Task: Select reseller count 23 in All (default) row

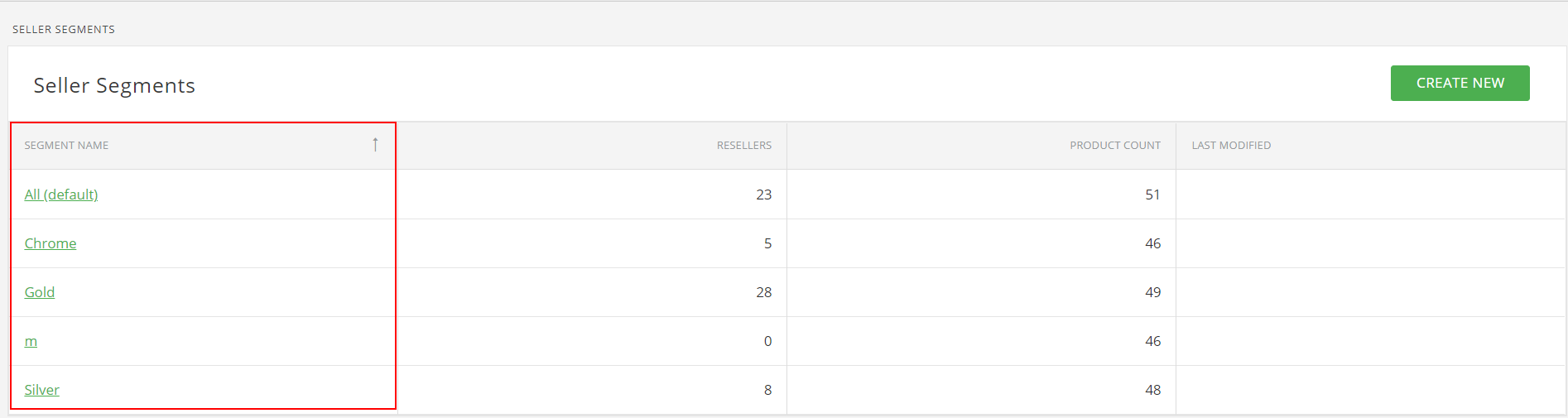Action: 763,195
